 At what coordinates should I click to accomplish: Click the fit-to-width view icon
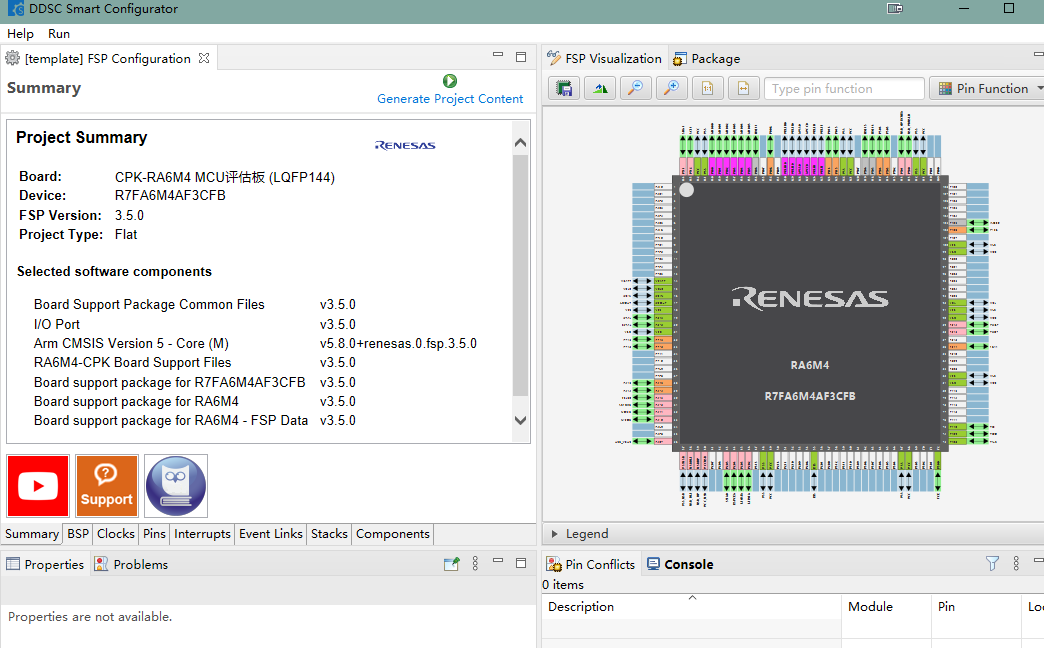click(x=743, y=89)
